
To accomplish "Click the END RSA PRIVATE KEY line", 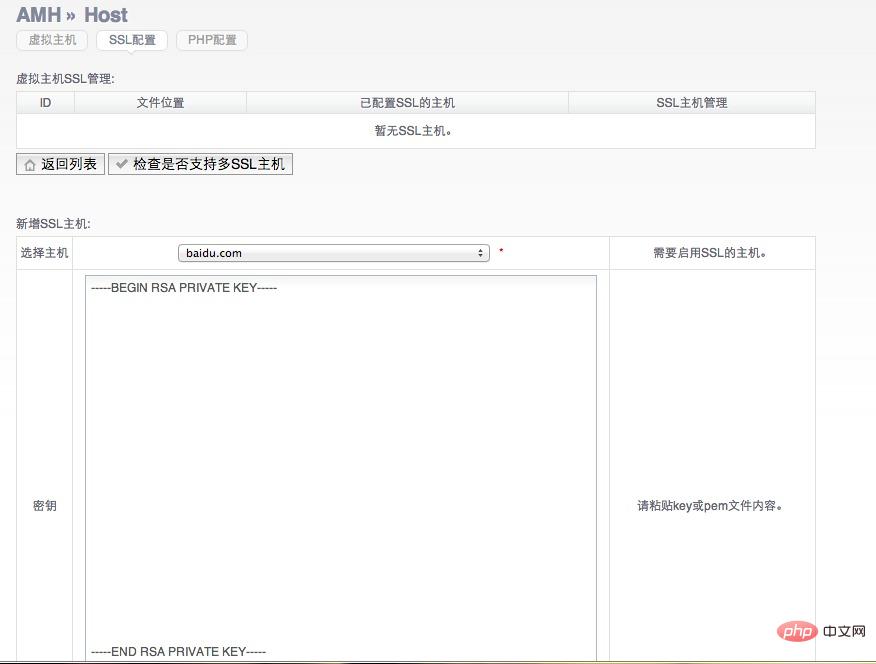I will tap(178, 652).
